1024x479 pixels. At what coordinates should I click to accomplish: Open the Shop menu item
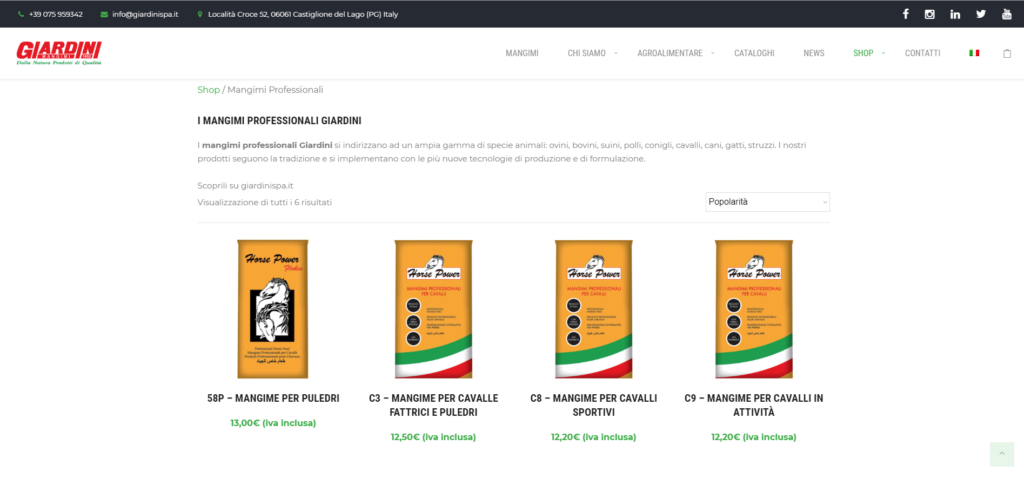point(863,54)
